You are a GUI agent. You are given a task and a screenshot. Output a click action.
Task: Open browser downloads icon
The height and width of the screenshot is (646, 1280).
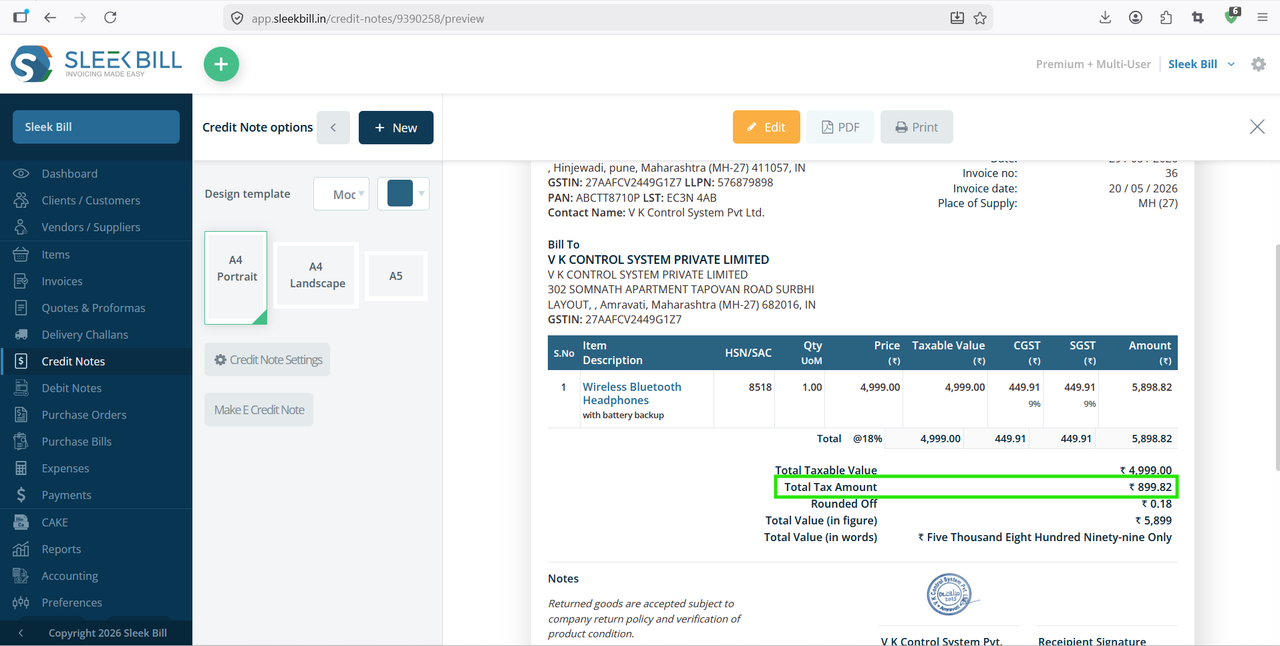(1105, 18)
